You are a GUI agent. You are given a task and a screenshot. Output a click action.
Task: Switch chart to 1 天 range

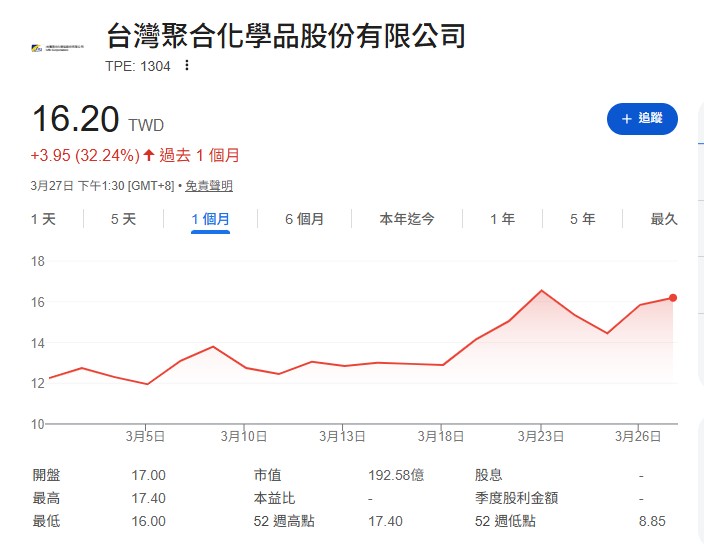(43, 219)
